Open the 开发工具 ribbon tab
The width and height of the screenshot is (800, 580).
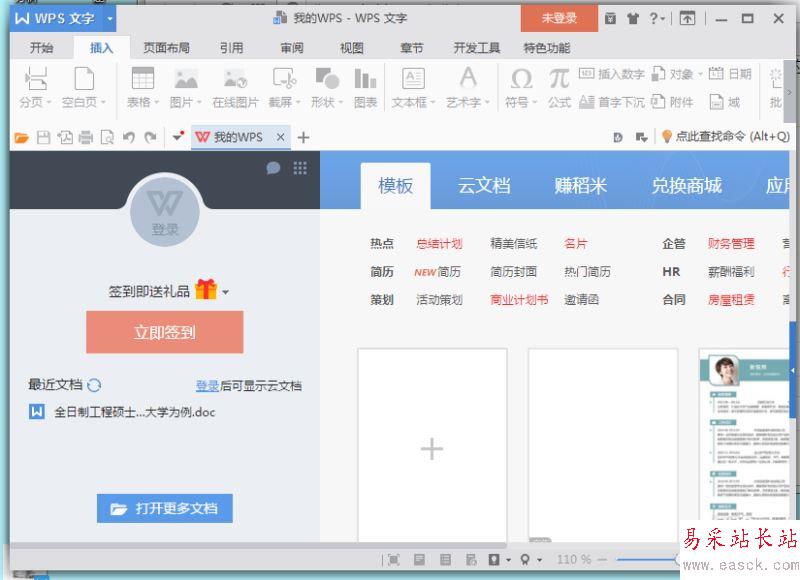[477, 48]
